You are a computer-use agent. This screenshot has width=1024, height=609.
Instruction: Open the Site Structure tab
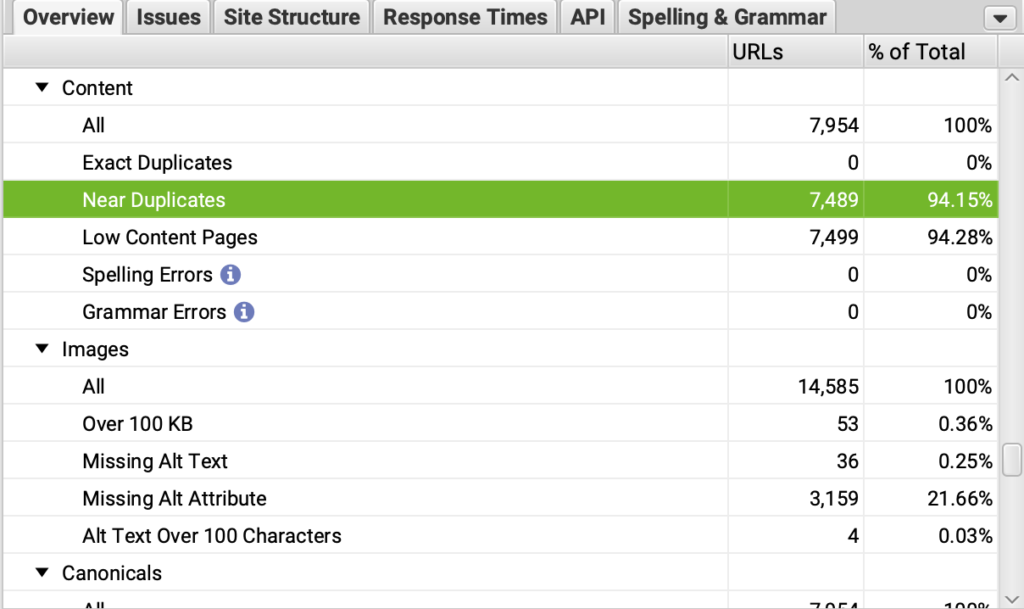[291, 17]
